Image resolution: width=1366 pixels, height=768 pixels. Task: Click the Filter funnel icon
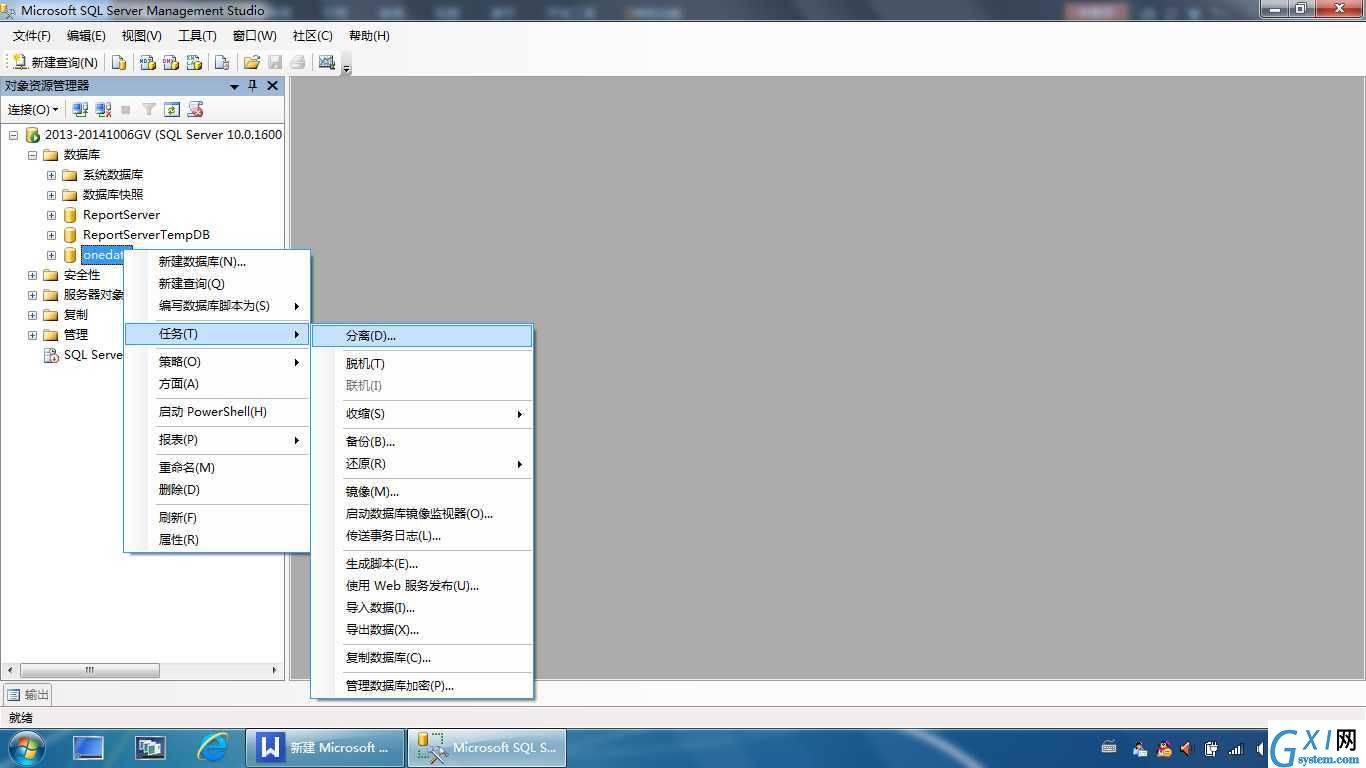pos(149,109)
